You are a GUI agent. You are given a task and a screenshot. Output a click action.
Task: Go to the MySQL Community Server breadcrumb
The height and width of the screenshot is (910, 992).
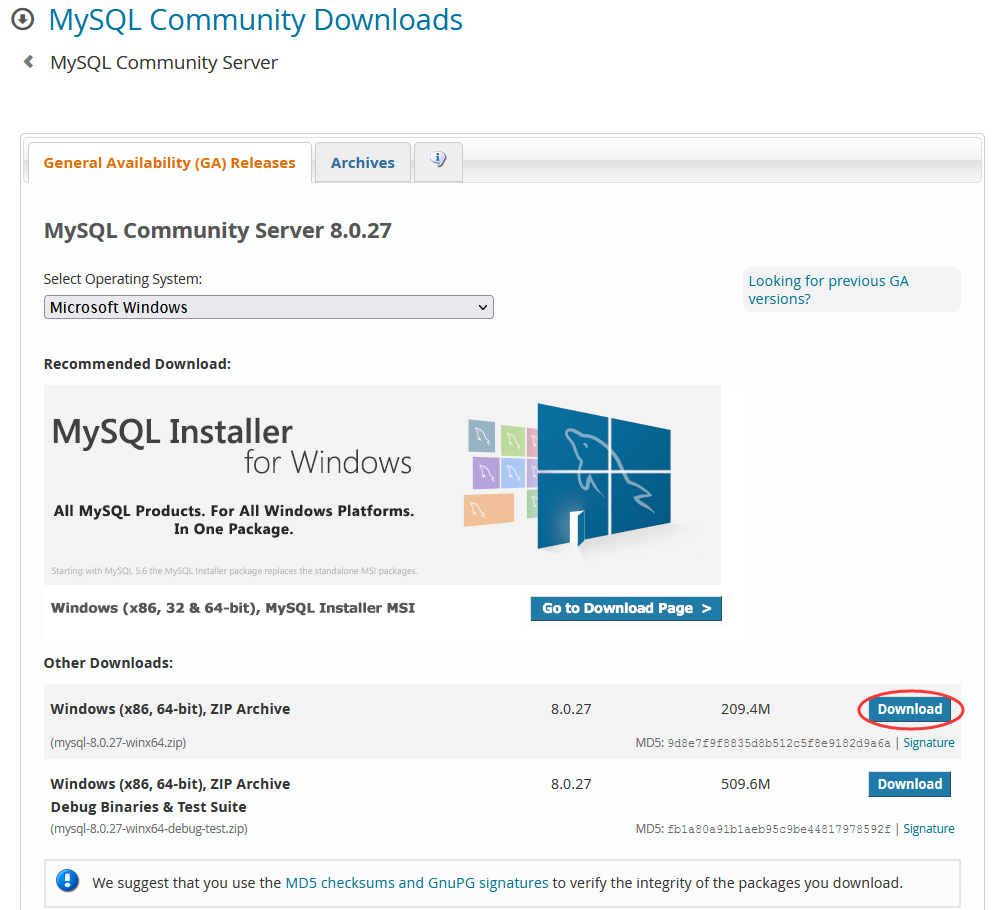click(164, 63)
